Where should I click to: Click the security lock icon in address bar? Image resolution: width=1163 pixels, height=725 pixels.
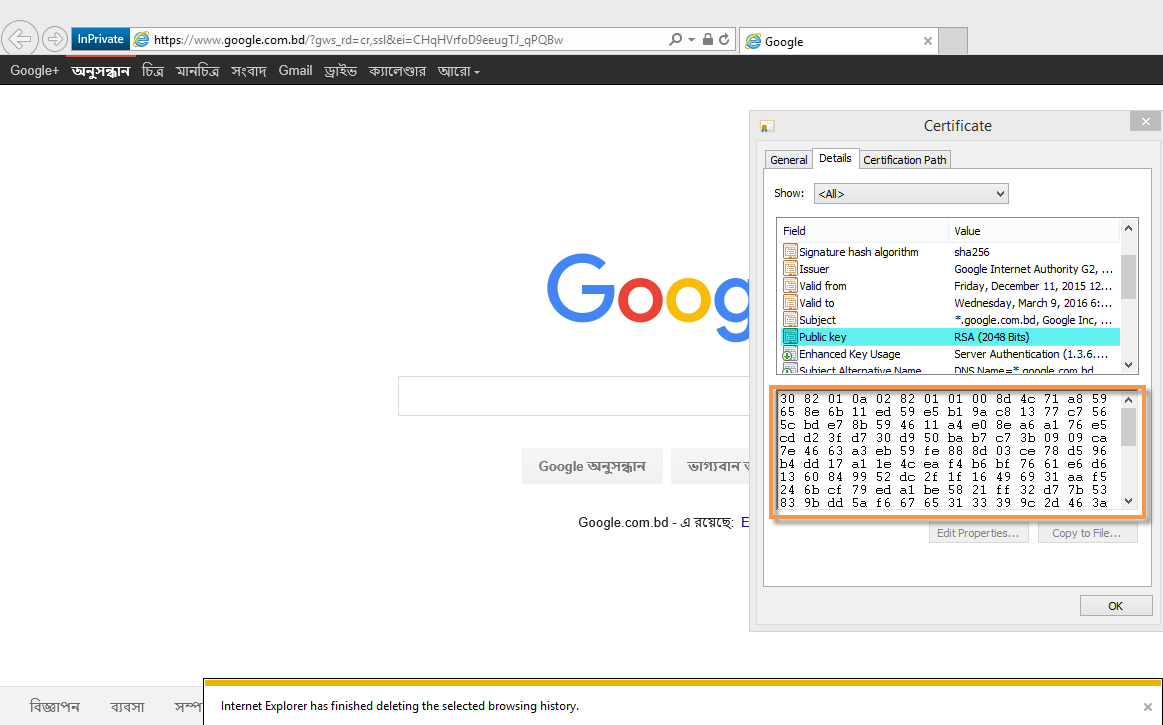[x=708, y=39]
